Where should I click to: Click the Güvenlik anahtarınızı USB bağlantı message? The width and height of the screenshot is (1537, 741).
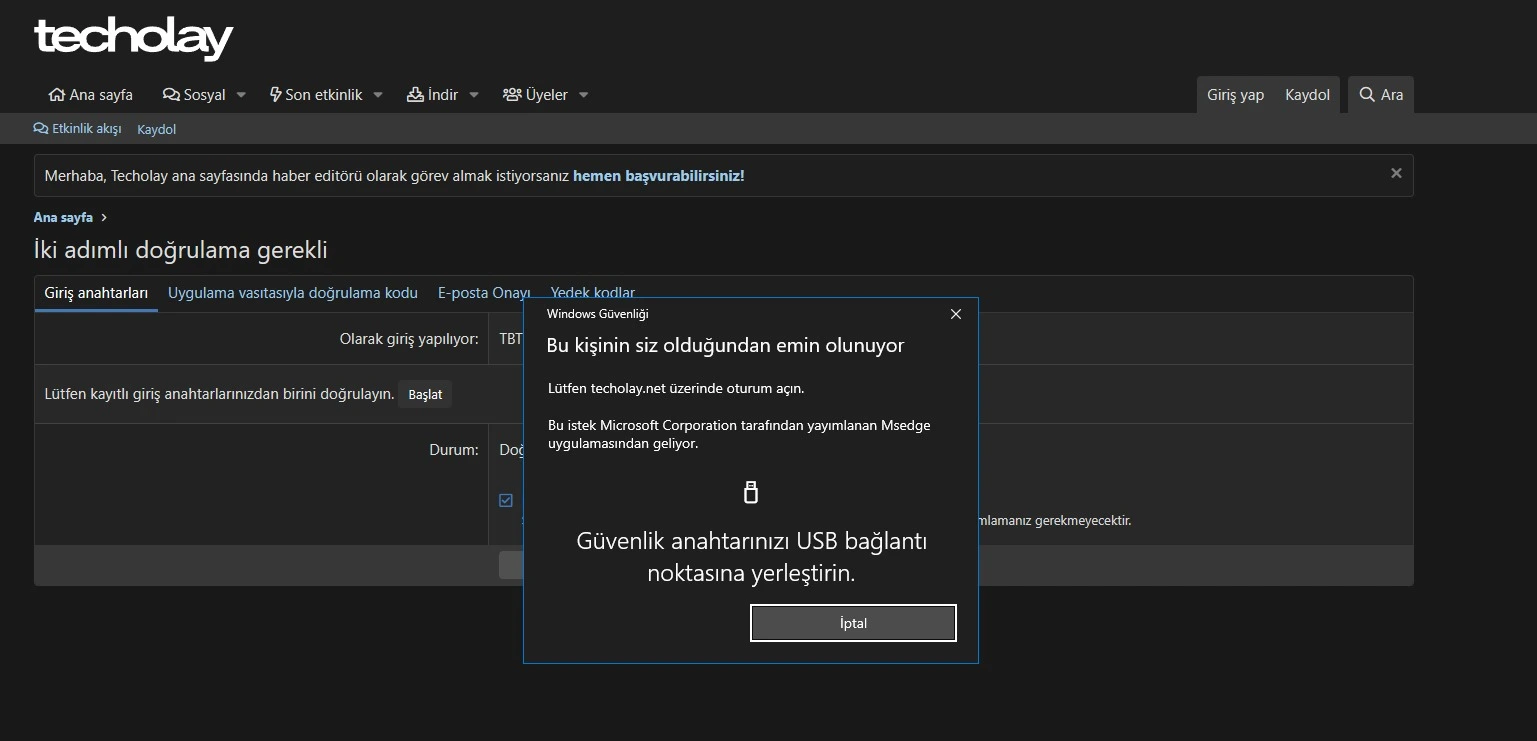point(752,557)
